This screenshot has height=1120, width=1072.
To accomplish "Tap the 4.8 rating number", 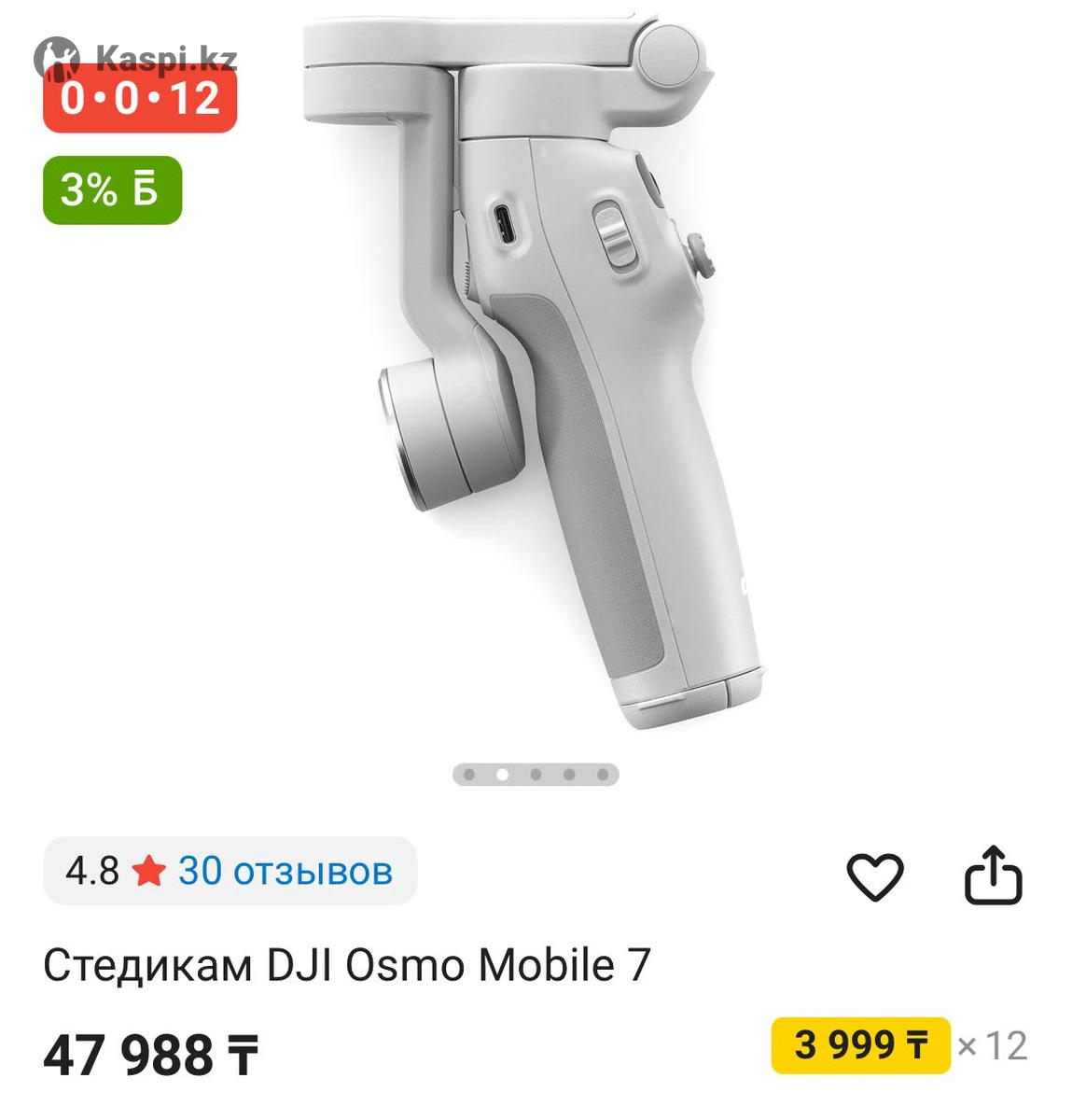I will tap(92, 871).
